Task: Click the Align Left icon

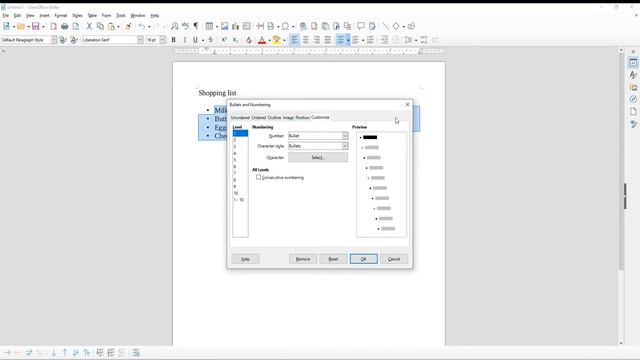Action: click(x=294, y=40)
